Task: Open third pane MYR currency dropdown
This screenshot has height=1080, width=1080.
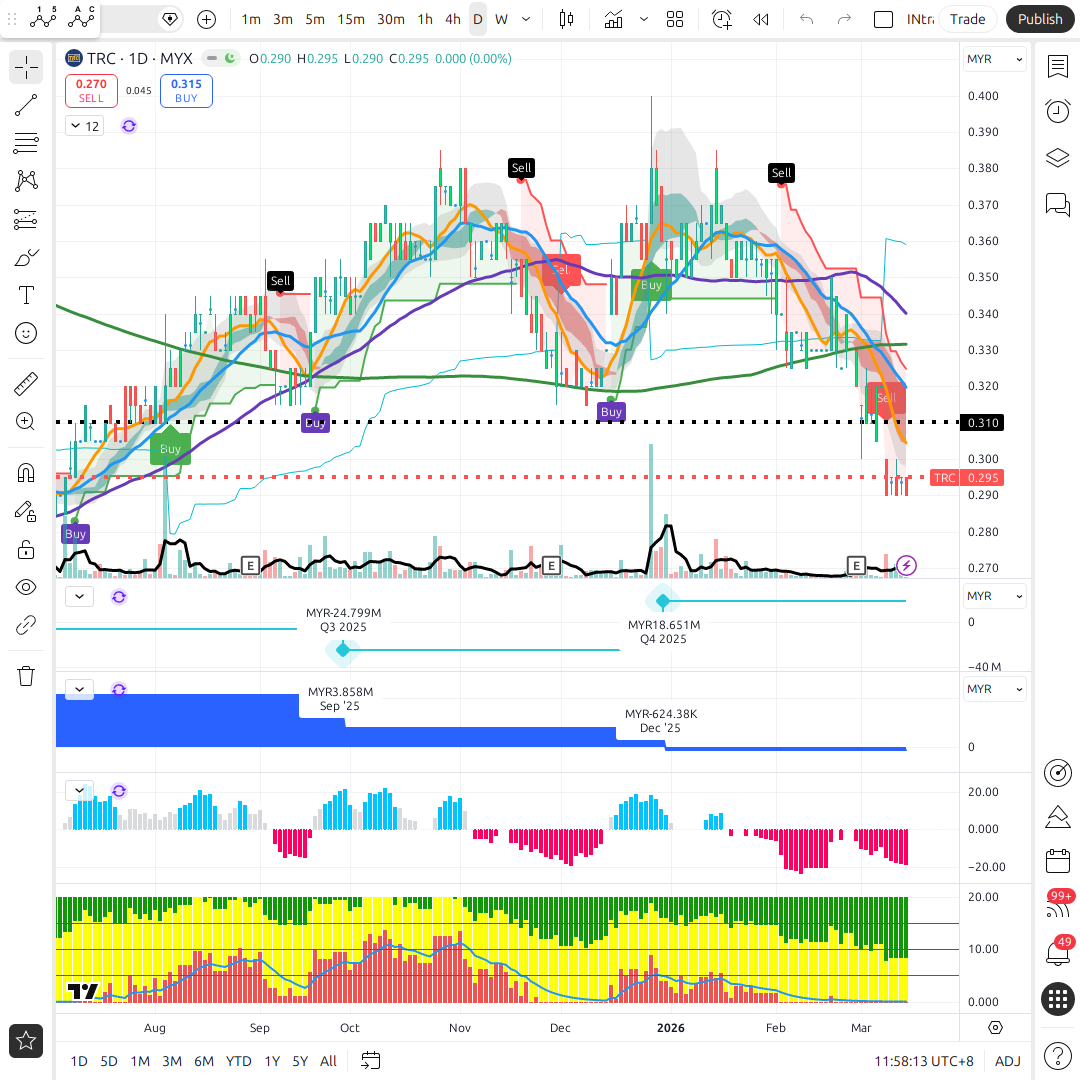Action: pos(994,689)
